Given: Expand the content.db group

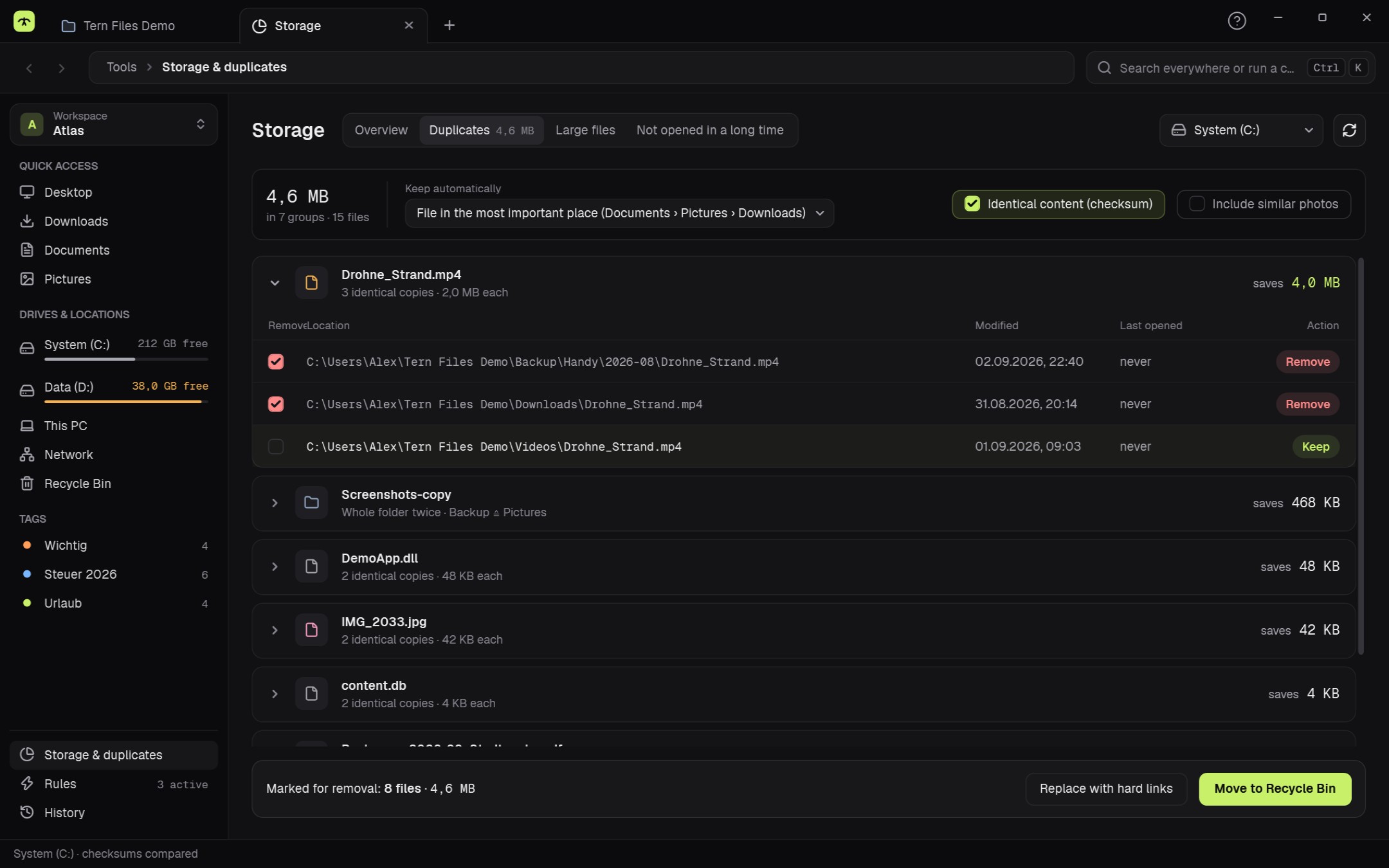Looking at the screenshot, I should tap(275, 694).
